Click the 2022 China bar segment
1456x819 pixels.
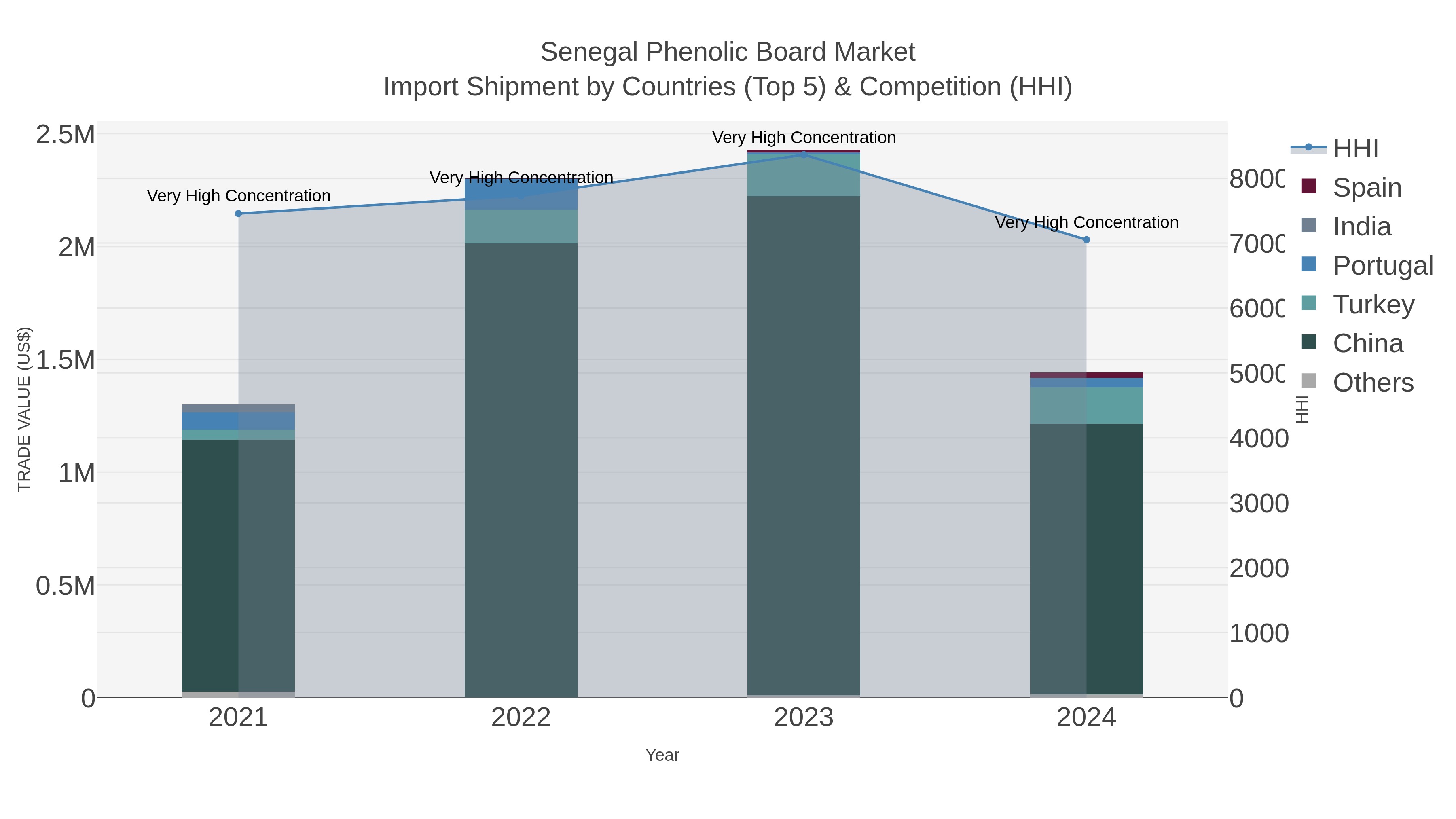click(521, 470)
